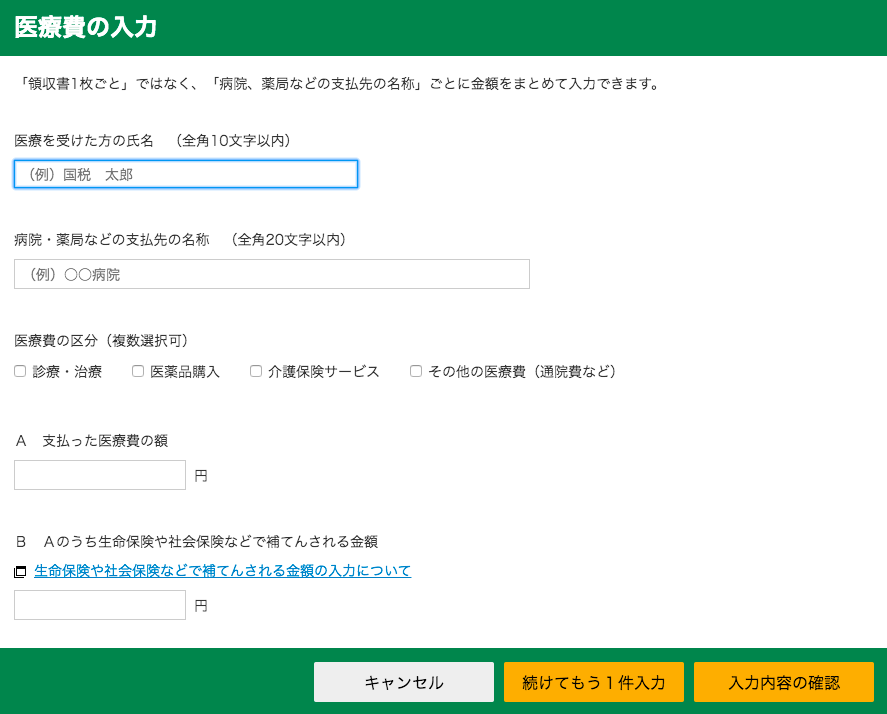
Task: Focus the patient name field (国税 太郎)
Action: (186, 174)
